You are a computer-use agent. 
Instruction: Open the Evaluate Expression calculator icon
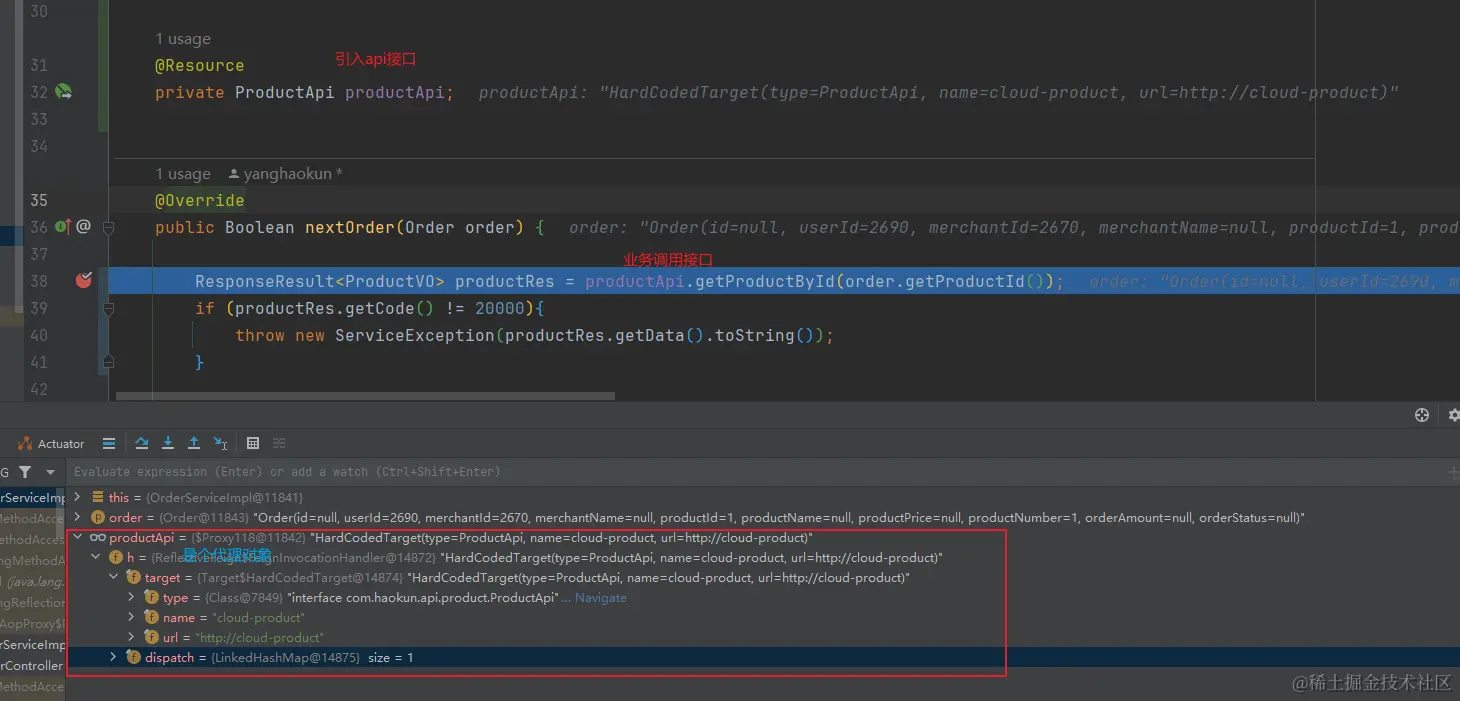pyautogui.click(x=253, y=444)
